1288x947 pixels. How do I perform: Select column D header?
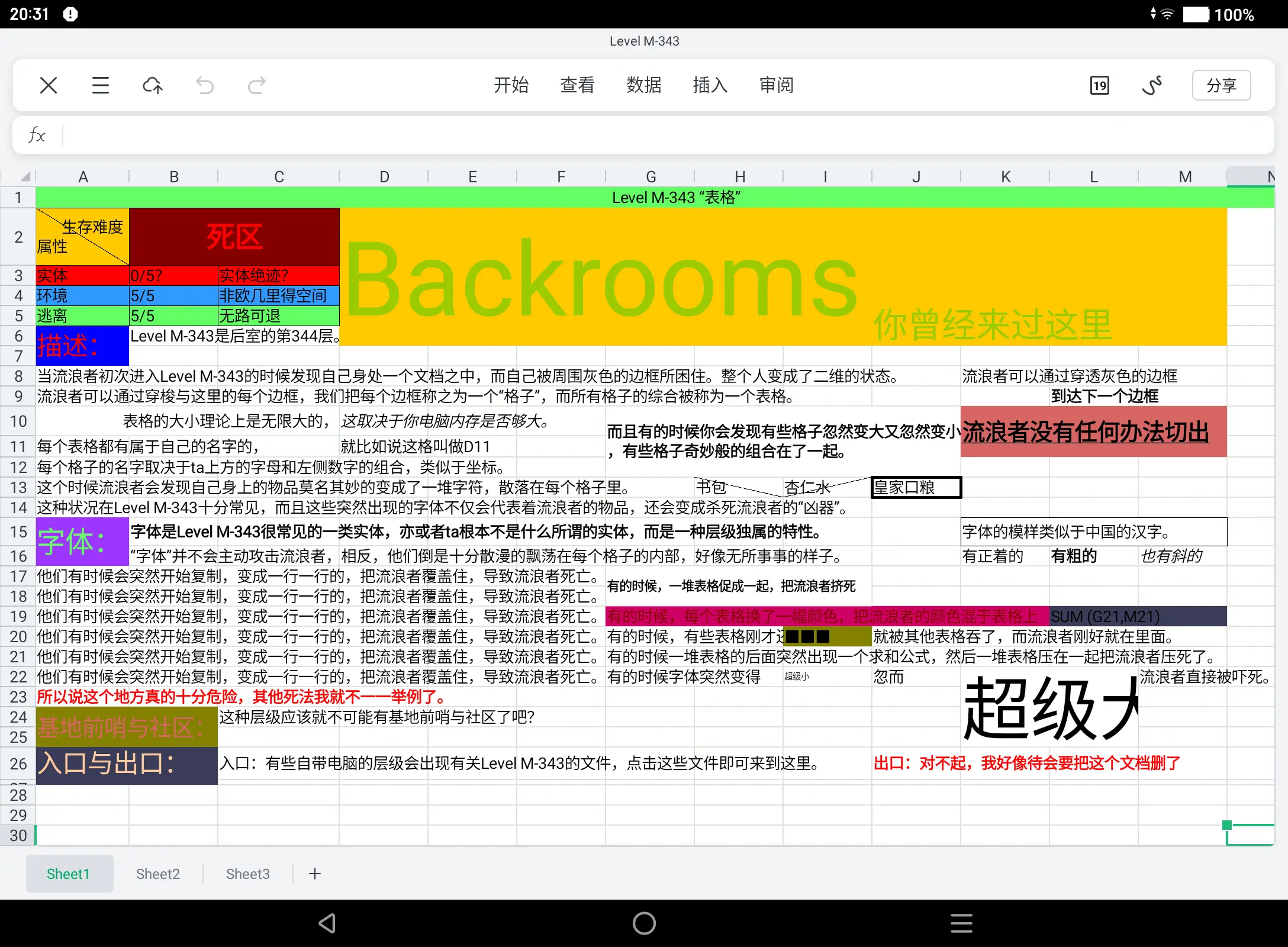point(384,176)
